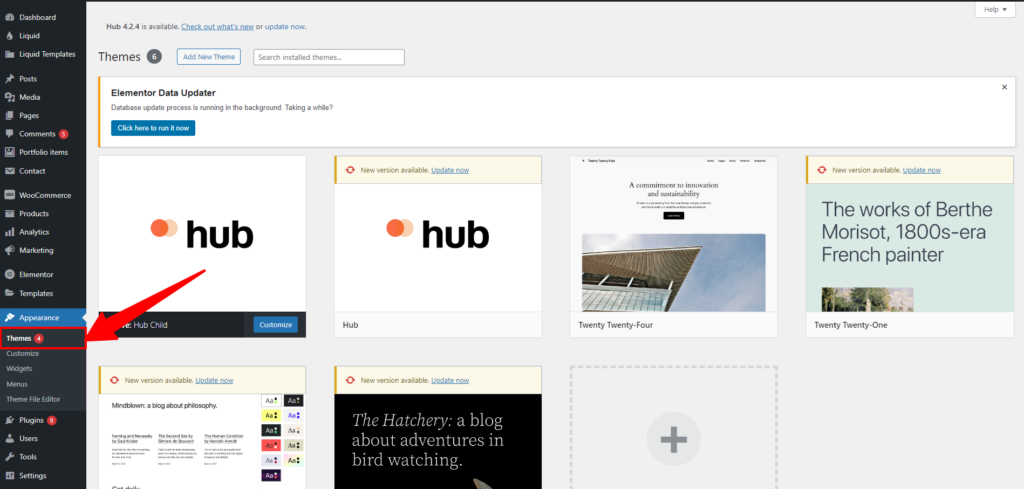
Task: Open the Customize submenu item
Action: click(23, 353)
